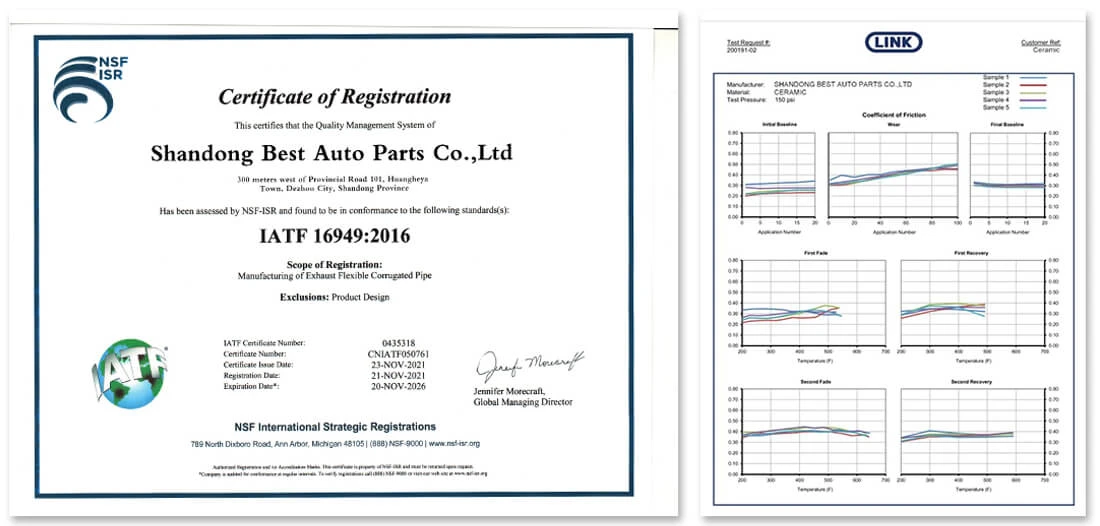Click the NSF ISR logo on the certificate

(90, 88)
